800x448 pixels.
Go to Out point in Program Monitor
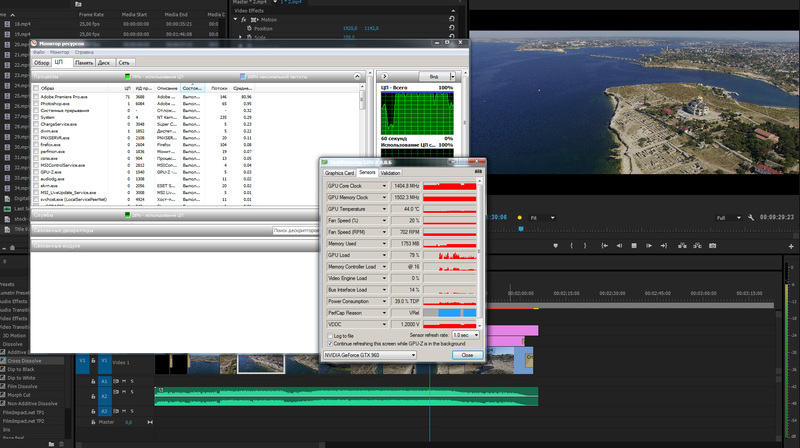click(x=664, y=246)
